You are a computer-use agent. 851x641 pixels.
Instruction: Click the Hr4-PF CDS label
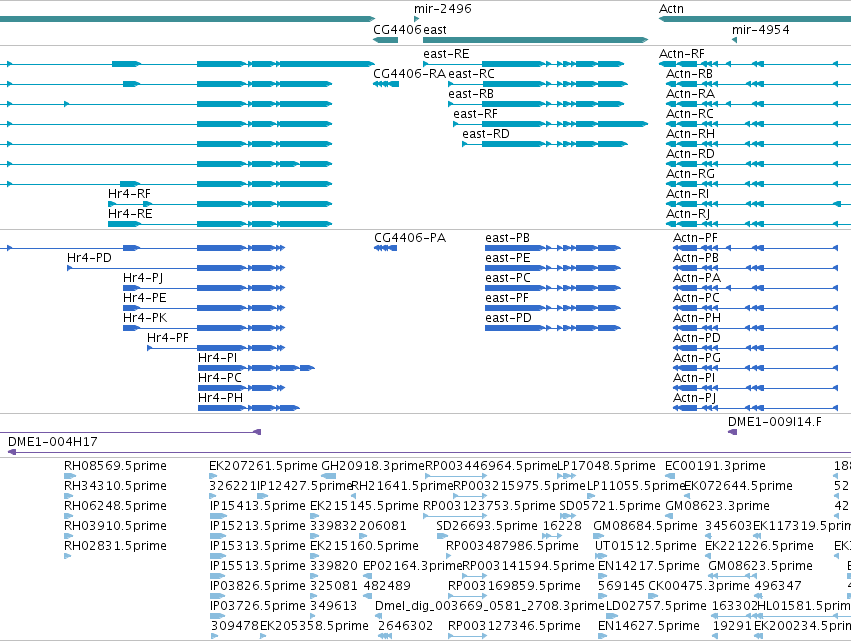(x=168, y=339)
